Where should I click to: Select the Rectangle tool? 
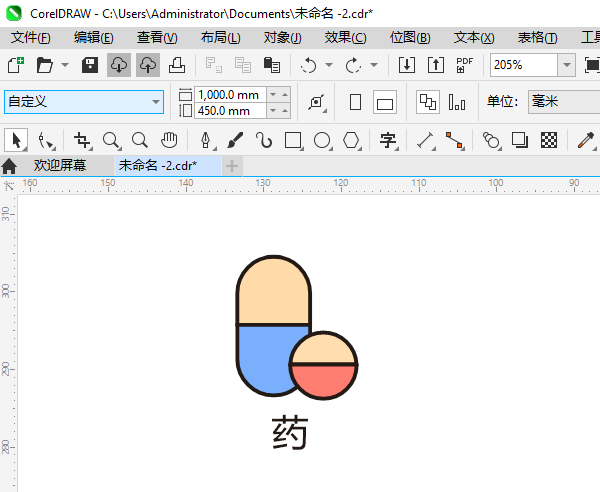point(293,140)
